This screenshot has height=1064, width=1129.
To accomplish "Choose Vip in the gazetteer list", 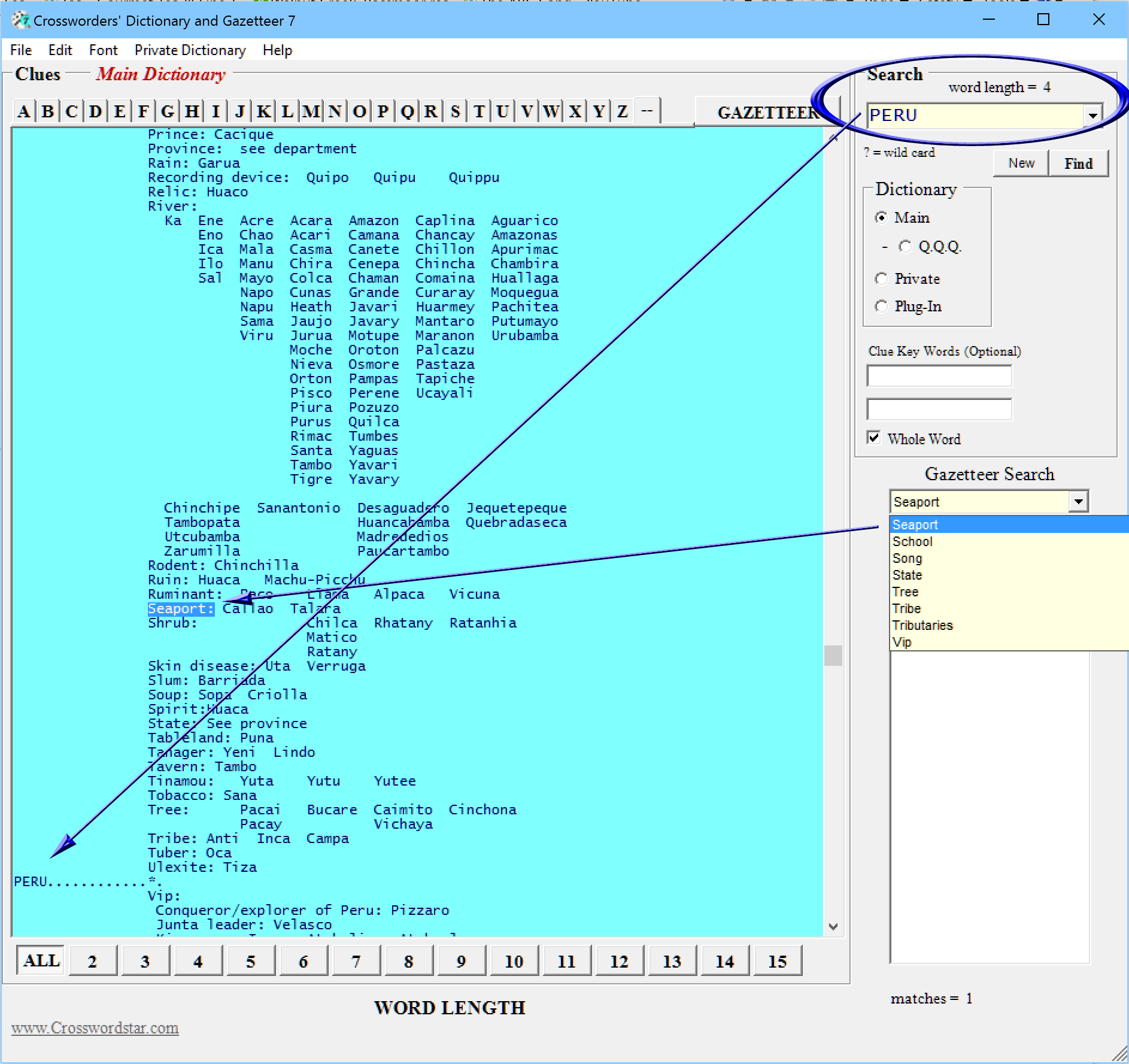I will coord(1009,642).
